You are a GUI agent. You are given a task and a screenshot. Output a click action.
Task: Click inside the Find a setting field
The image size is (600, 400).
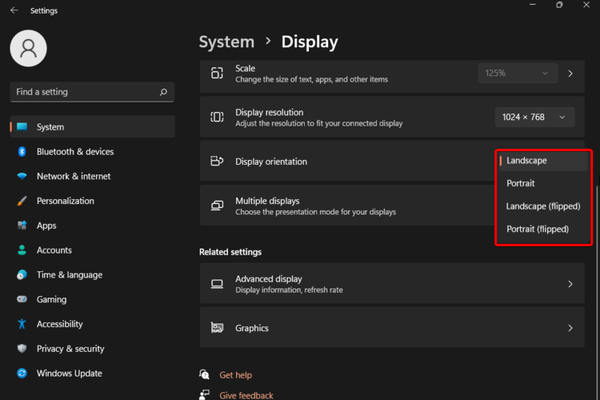[92, 92]
